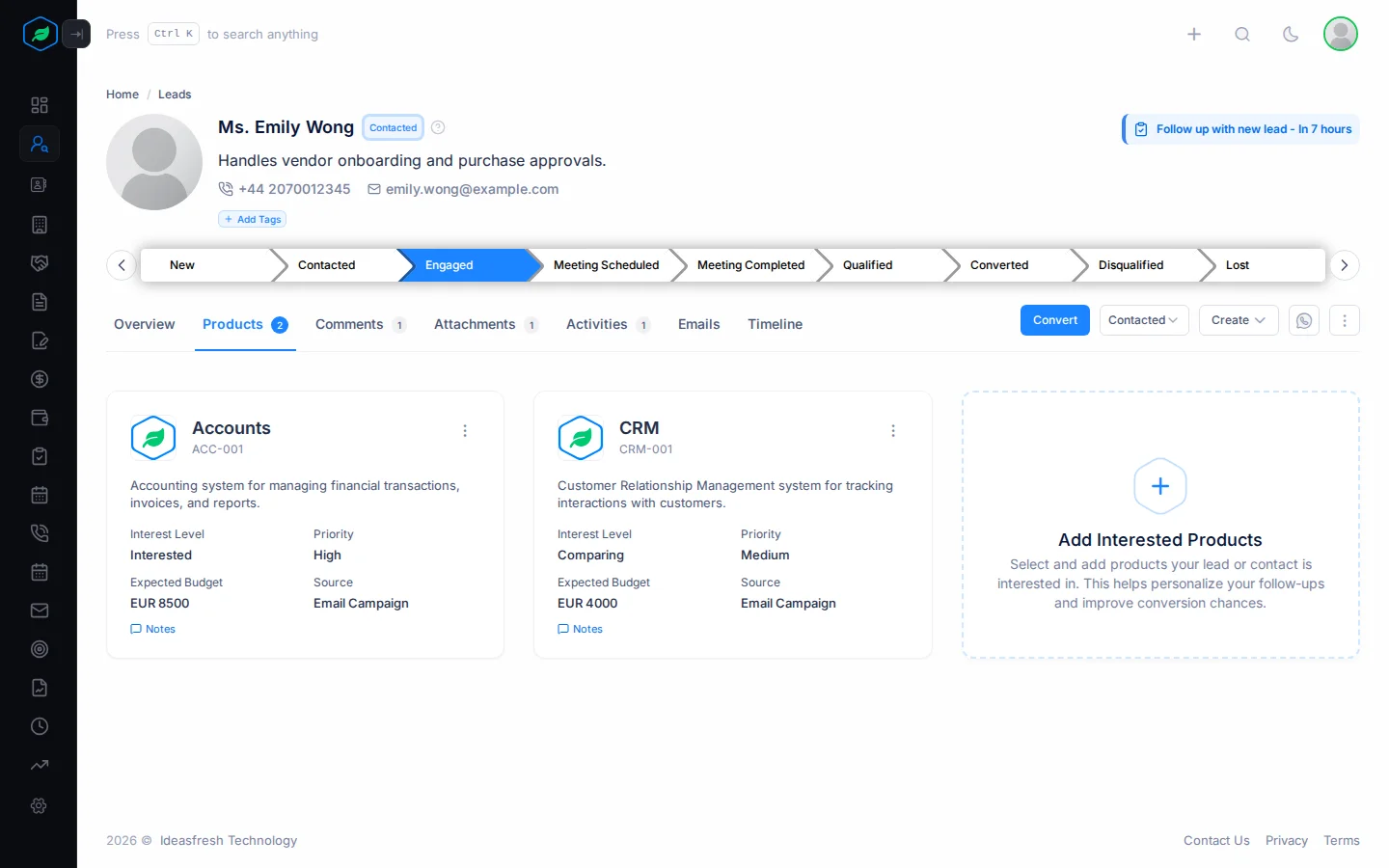
Task: Click the help icon beside Contacted badge
Action: [438, 127]
